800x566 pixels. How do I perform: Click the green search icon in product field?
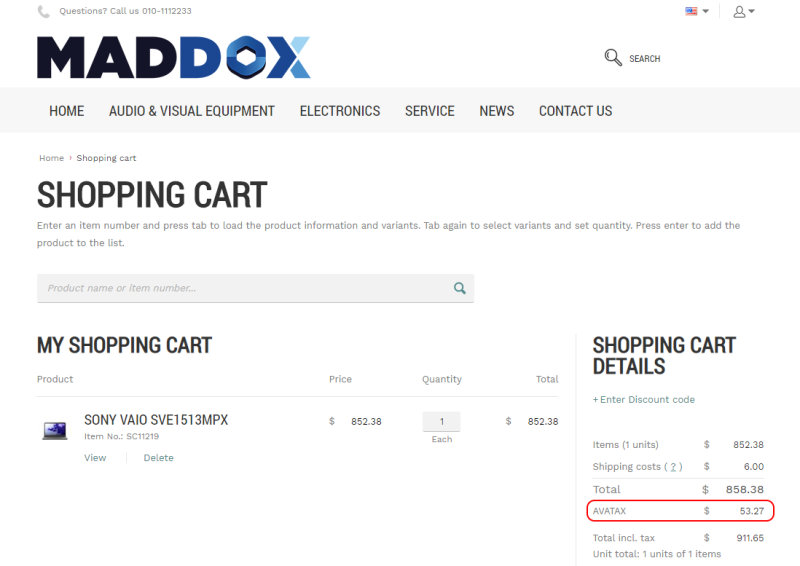pyautogui.click(x=459, y=288)
